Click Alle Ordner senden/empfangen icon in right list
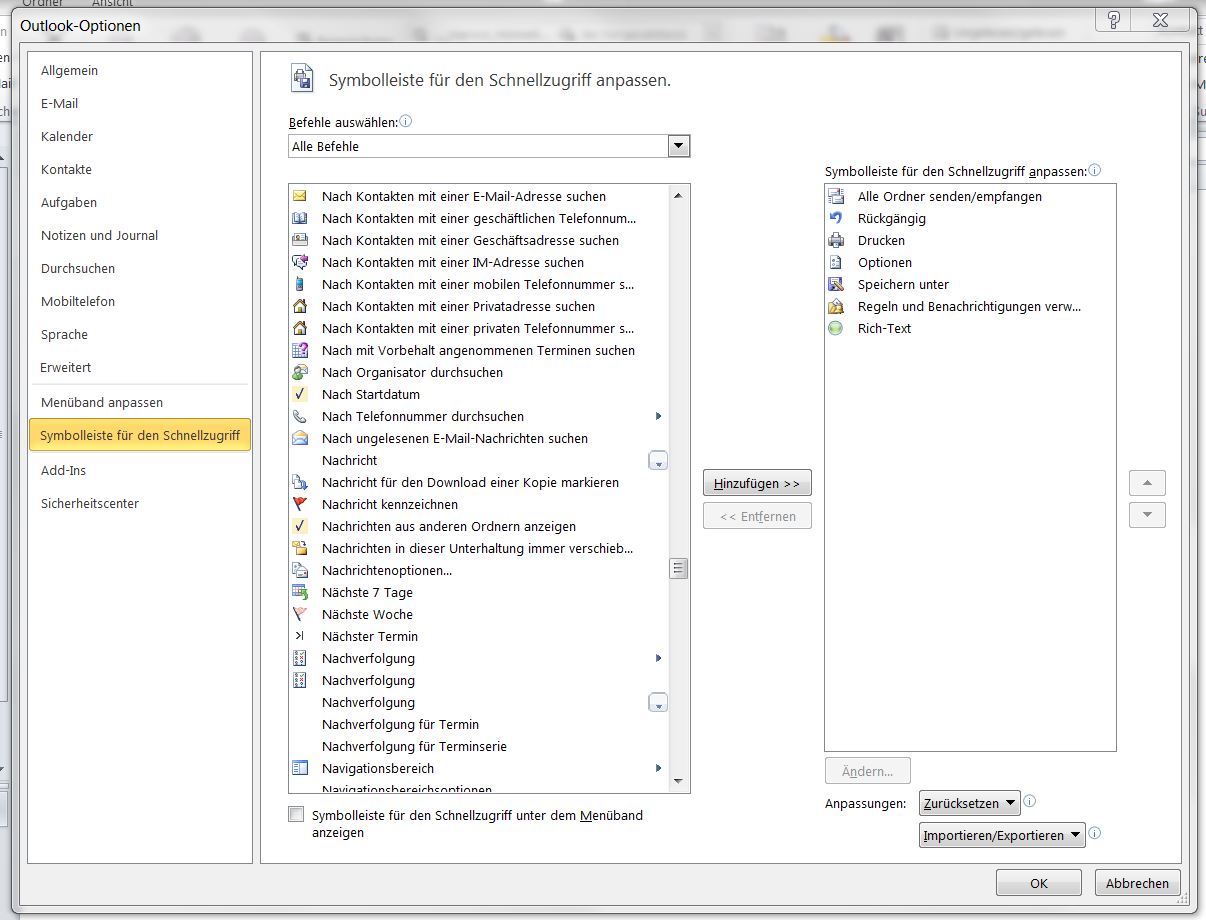 [836, 196]
